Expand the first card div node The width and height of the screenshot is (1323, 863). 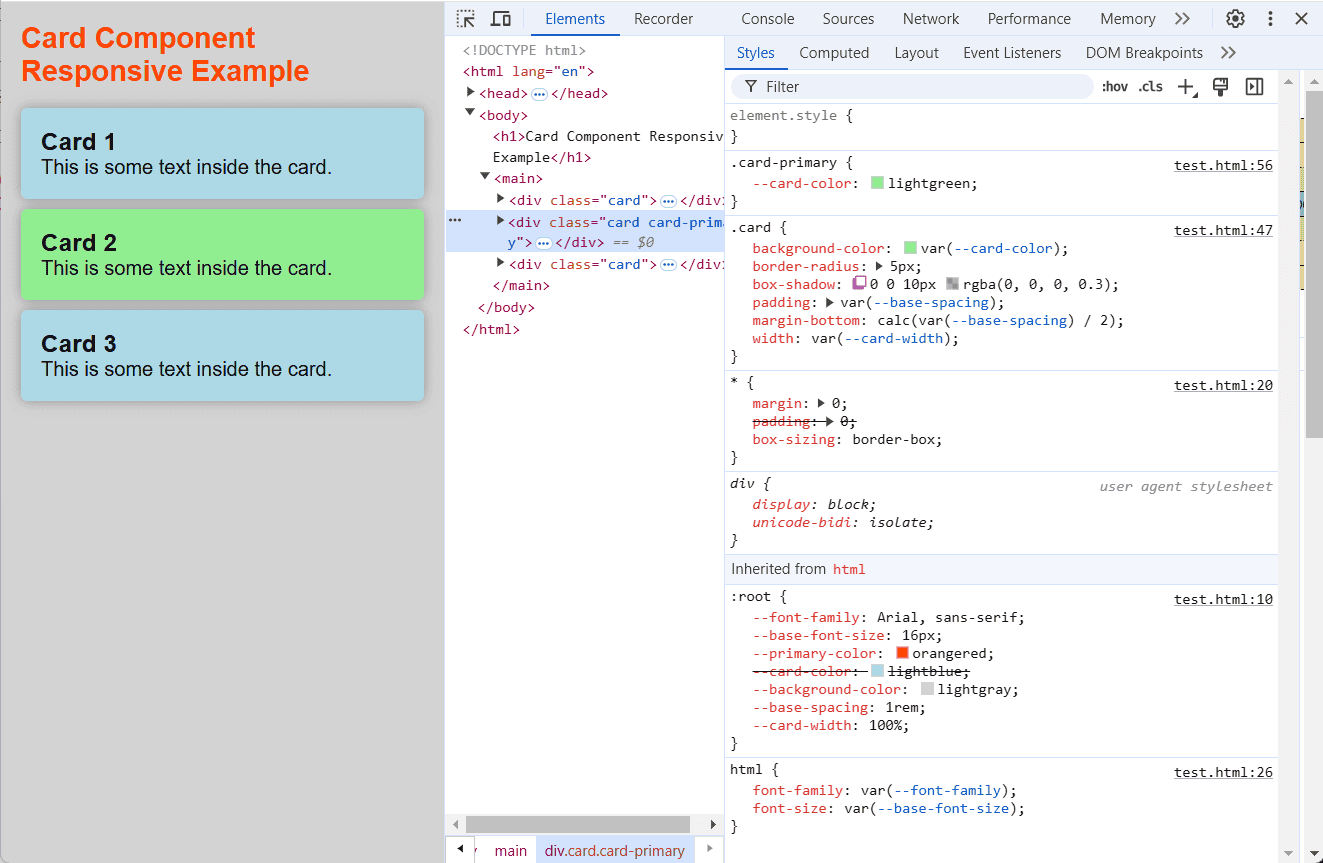tap(501, 199)
